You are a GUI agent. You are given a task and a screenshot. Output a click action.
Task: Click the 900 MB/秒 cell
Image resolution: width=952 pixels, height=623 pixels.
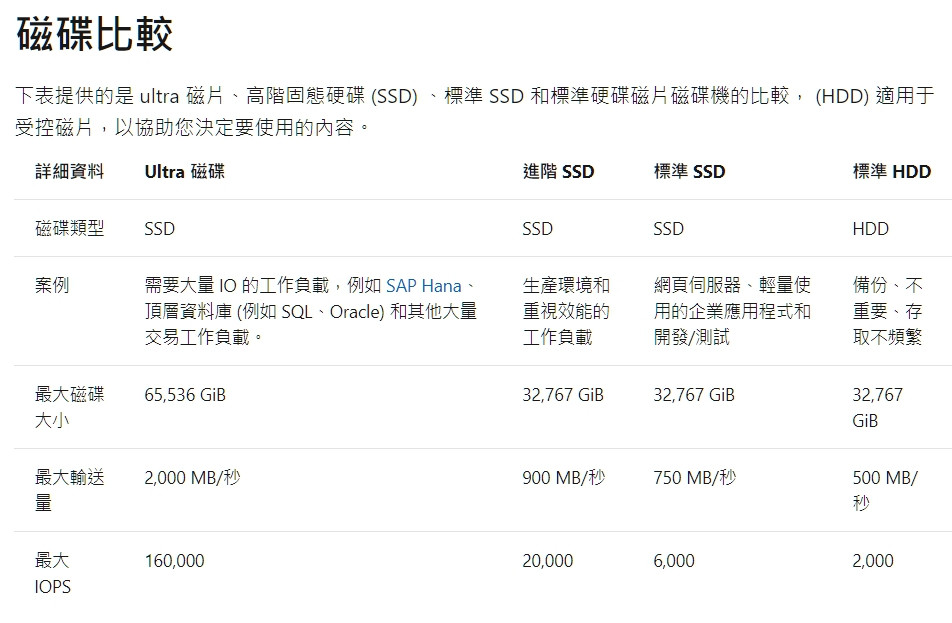click(x=563, y=478)
